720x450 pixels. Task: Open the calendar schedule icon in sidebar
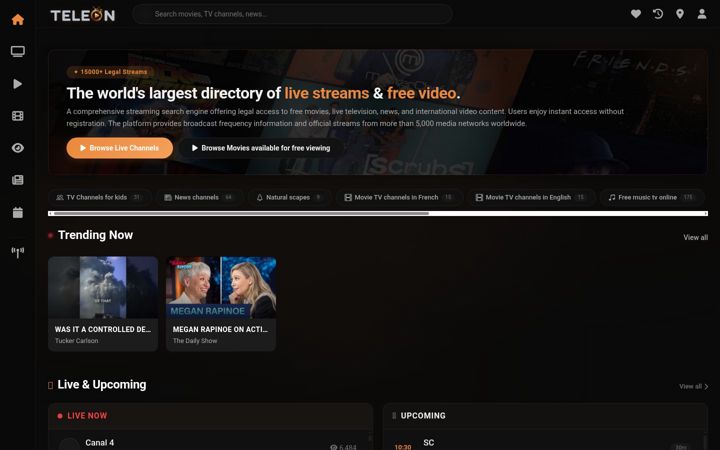click(17, 212)
